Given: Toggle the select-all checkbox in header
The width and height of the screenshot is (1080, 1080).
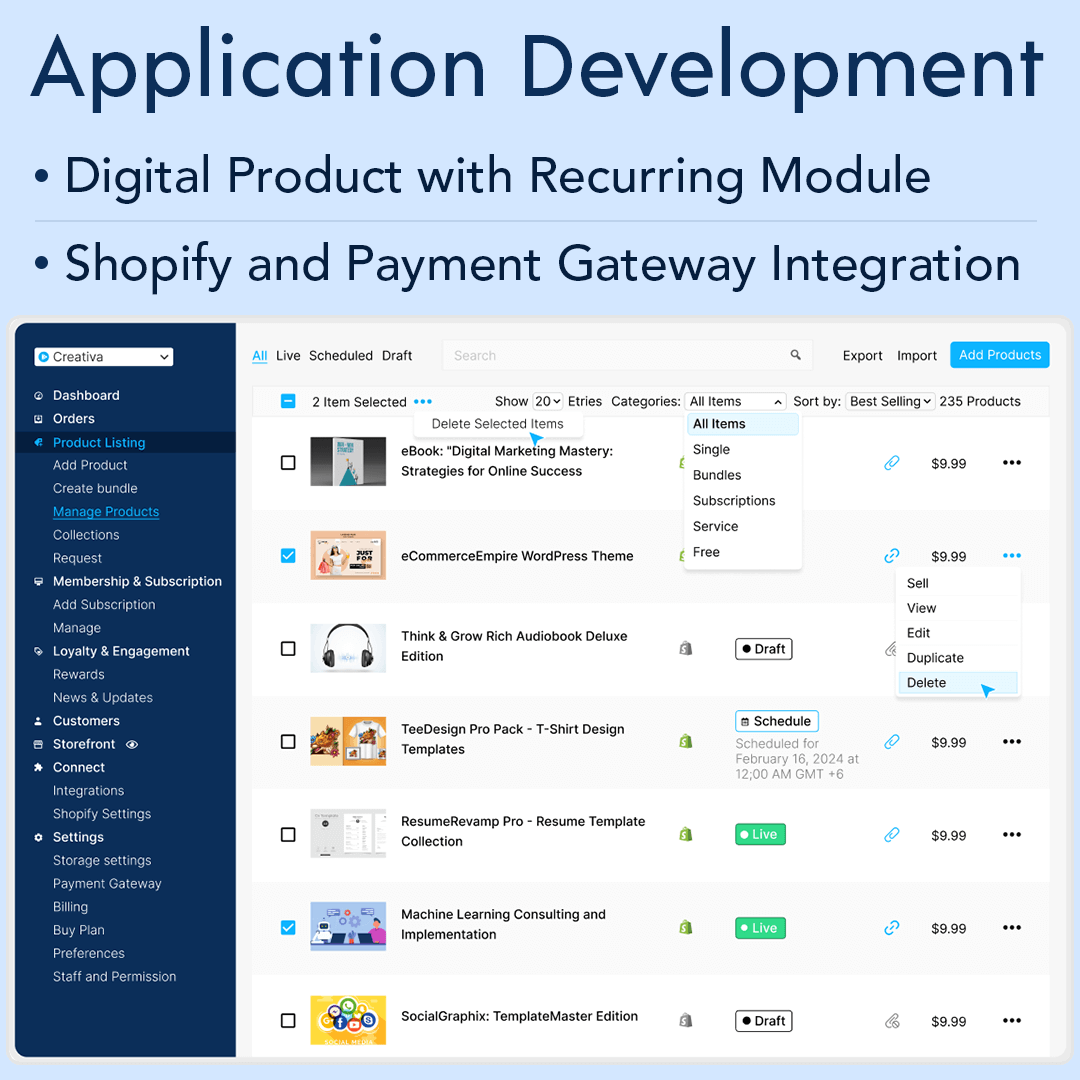Looking at the screenshot, I should 288,401.
